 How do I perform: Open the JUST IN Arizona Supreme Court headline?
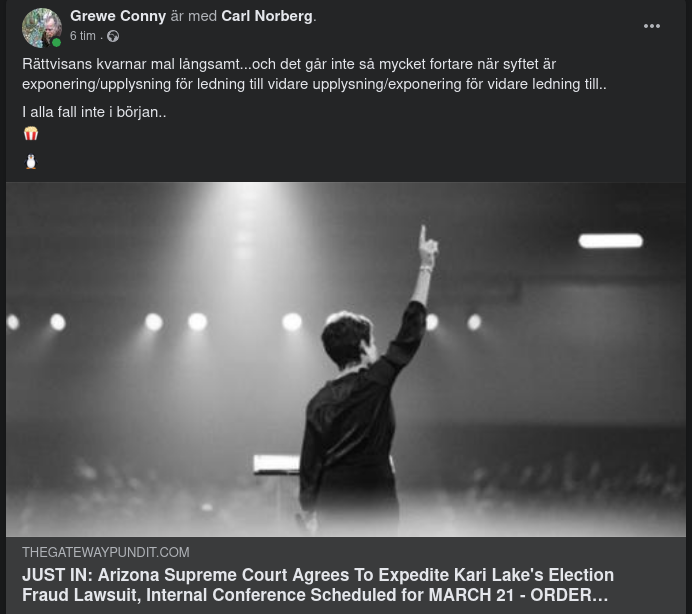318,585
